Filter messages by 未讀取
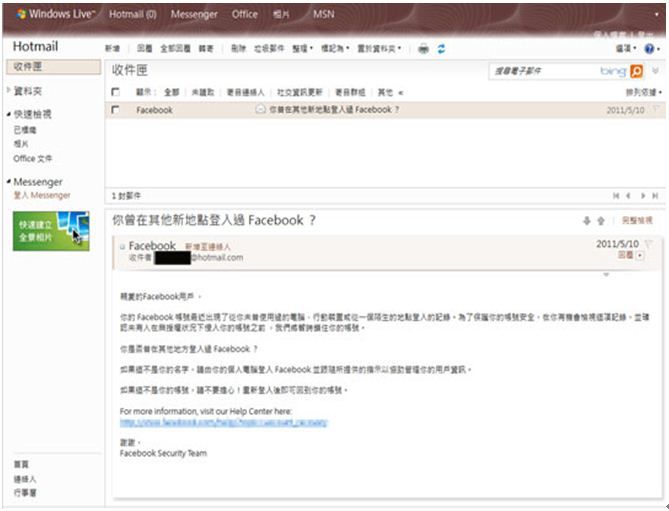Viewport: 669px width, 511px height. (203, 92)
